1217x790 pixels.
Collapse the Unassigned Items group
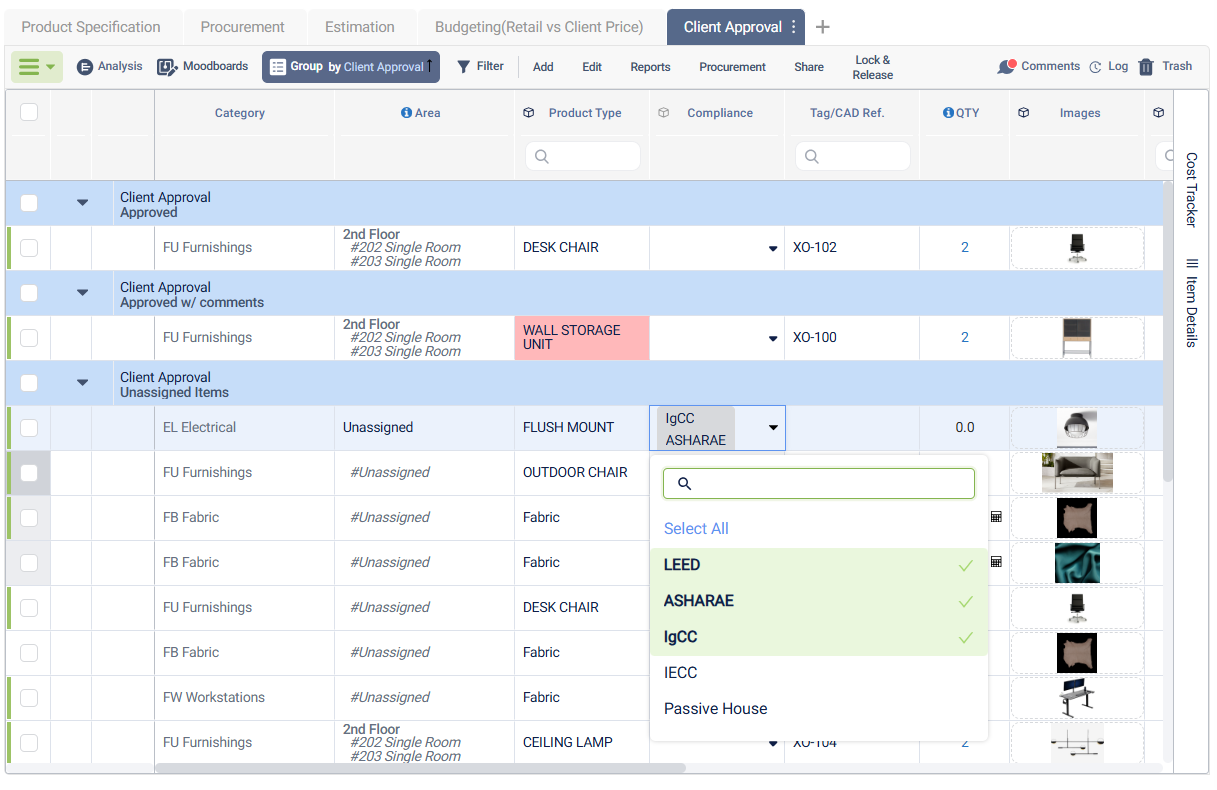[x=83, y=383]
